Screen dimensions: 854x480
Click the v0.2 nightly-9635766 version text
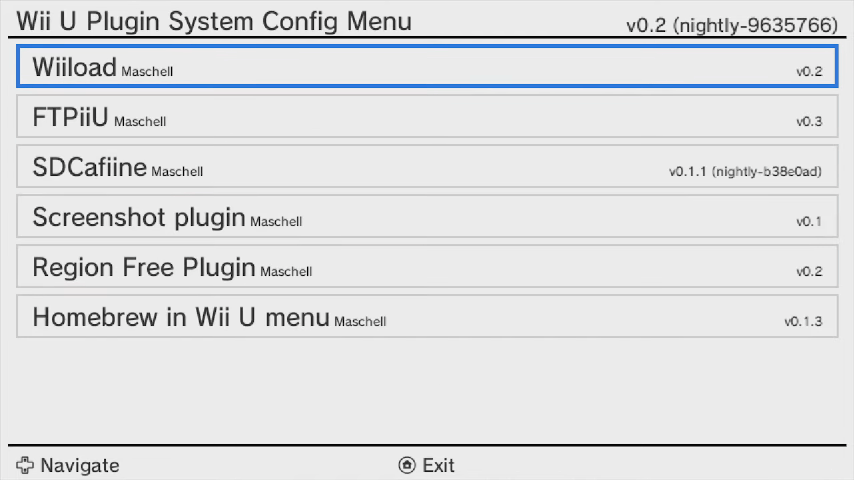click(x=731, y=25)
